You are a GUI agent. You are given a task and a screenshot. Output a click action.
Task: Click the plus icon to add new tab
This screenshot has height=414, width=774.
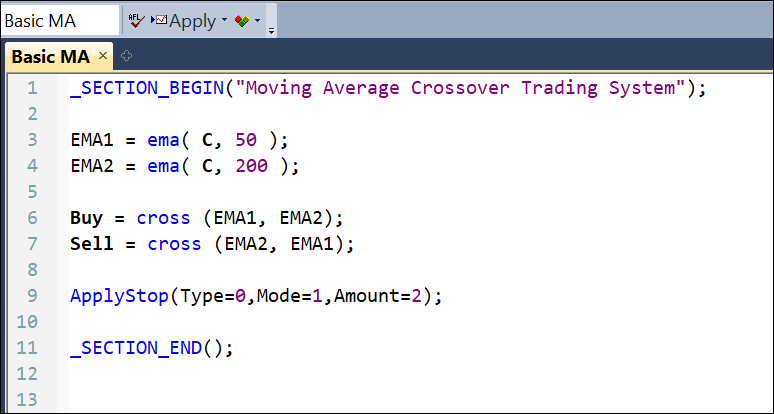tap(126, 56)
